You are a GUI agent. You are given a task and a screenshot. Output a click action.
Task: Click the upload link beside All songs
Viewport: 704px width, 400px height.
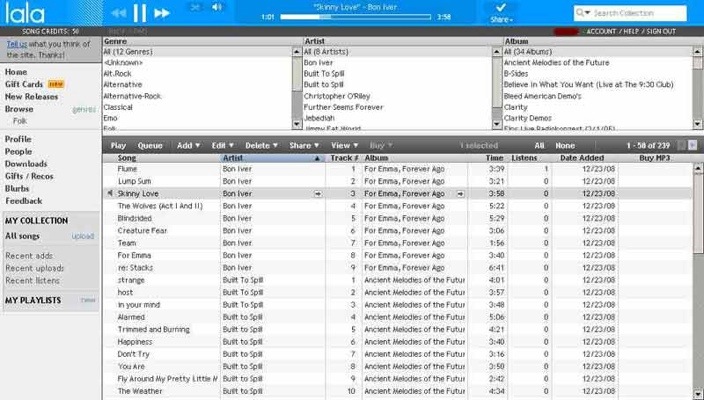83,236
